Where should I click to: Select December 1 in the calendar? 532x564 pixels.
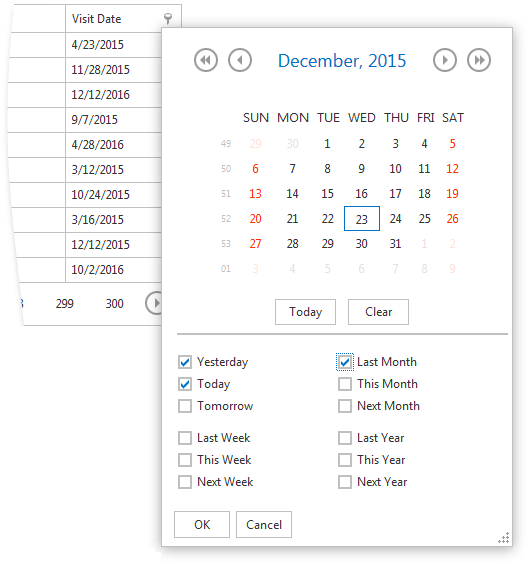327,144
